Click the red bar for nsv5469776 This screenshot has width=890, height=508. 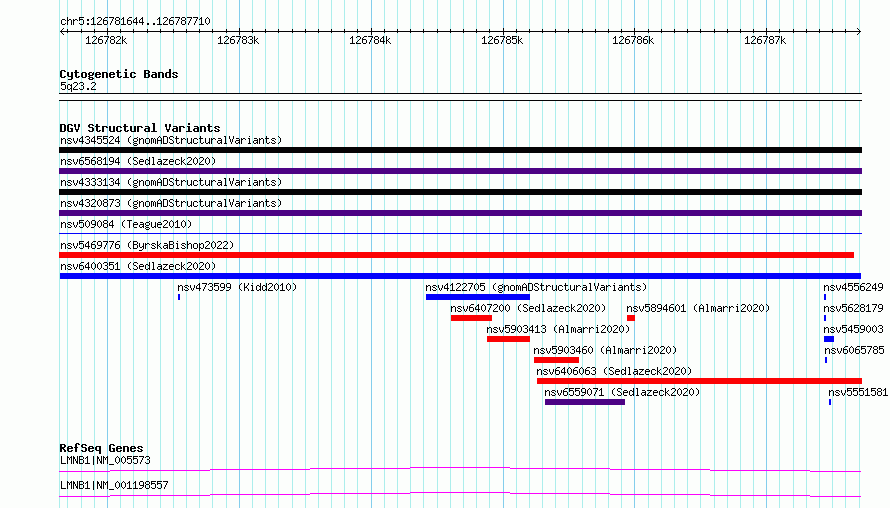456,255
